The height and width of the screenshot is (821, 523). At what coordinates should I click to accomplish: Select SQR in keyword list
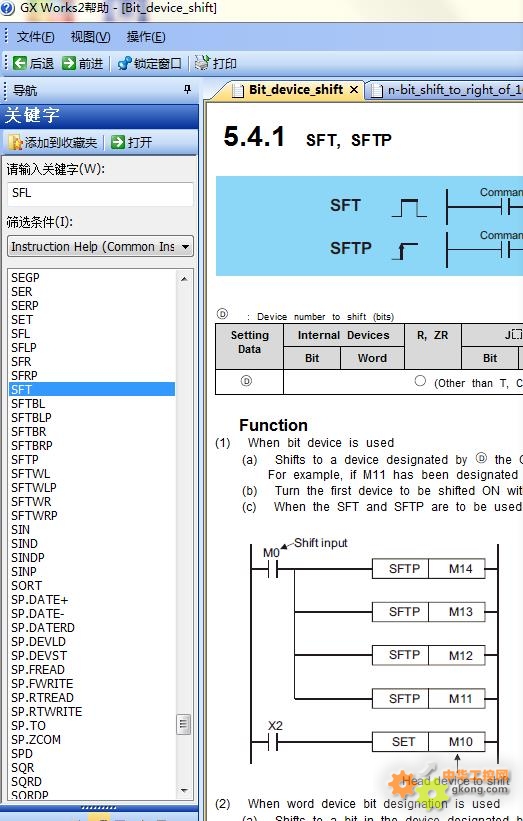(23, 768)
